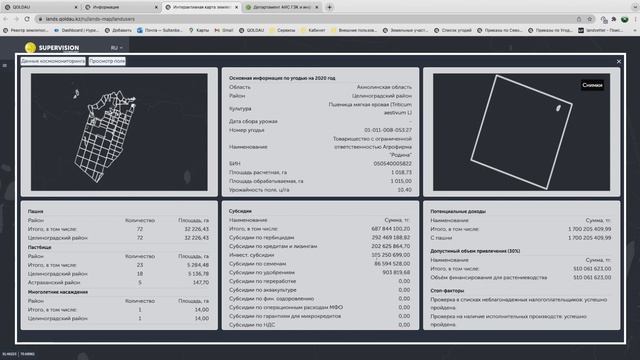Click the land parcels map thumbnail
640x360 pixels.
point(119,132)
